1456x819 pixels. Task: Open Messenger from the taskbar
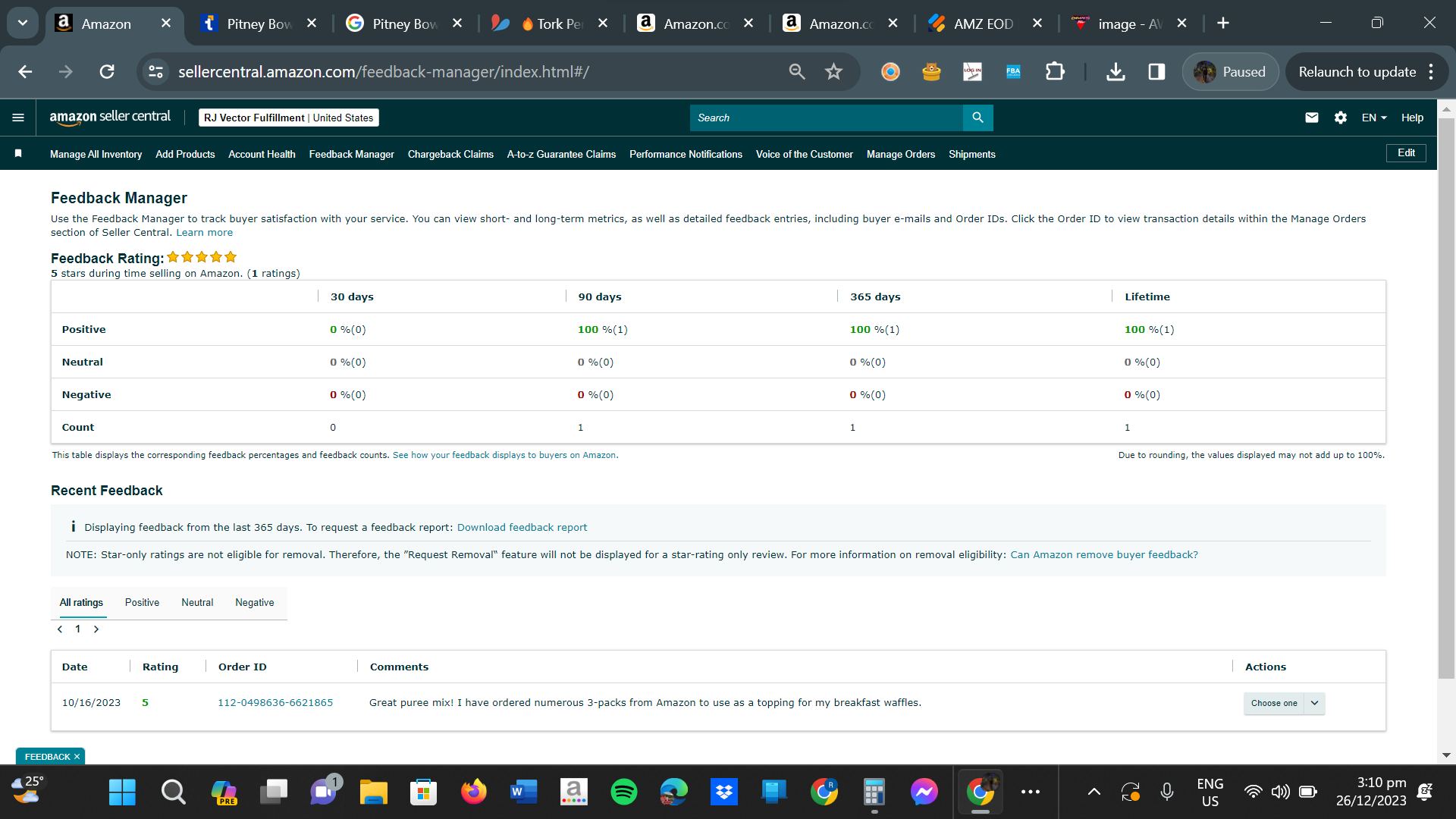click(x=924, y=792)
